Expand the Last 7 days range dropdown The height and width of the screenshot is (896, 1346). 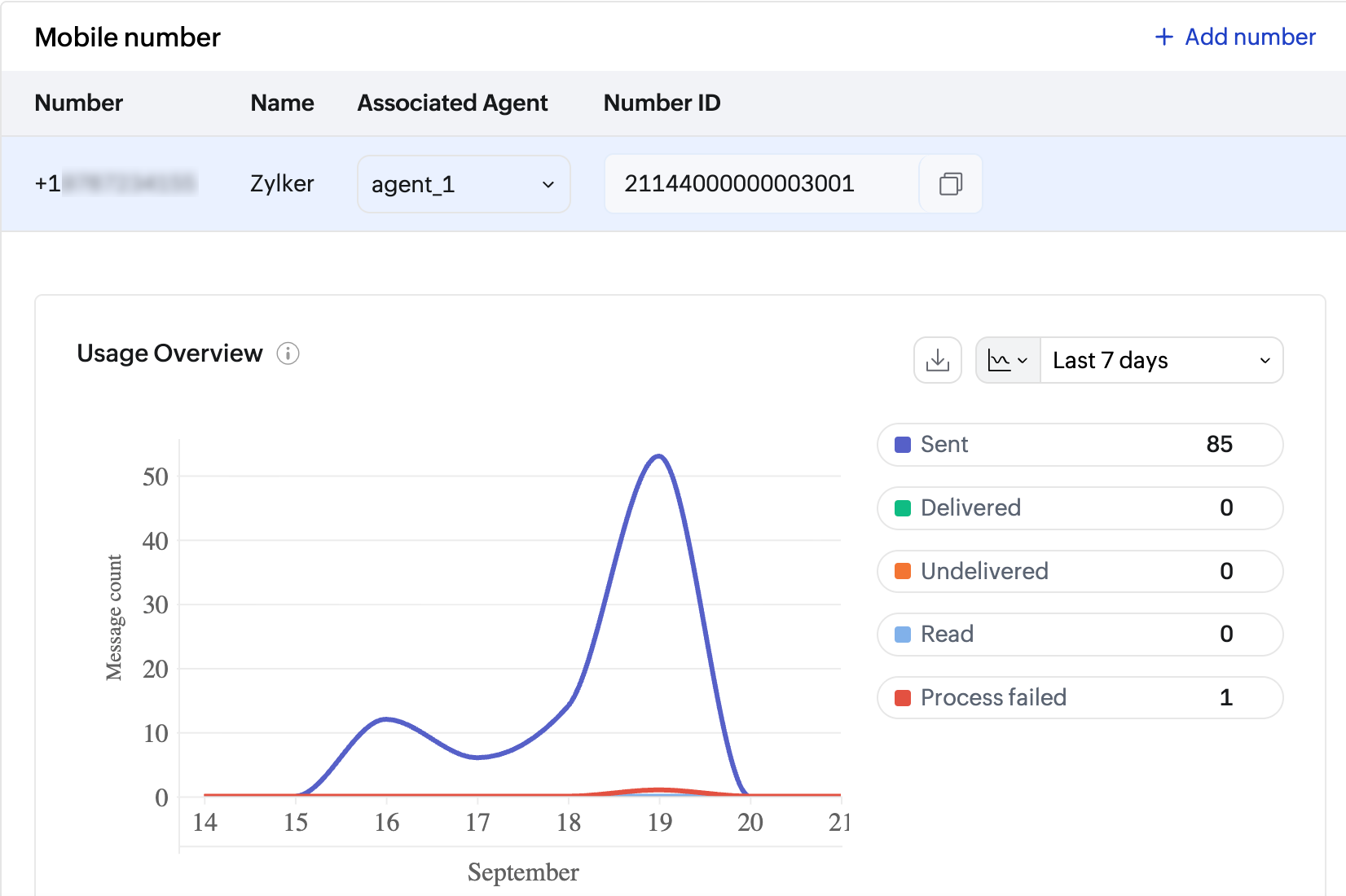point(1161,360)
